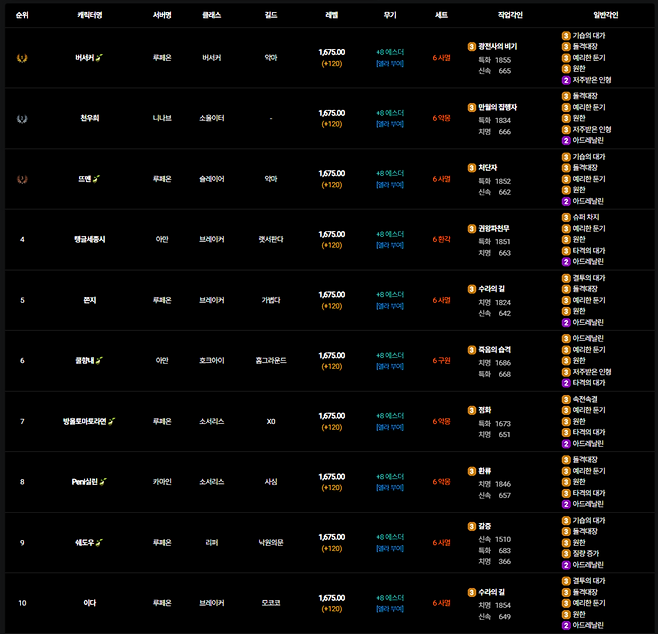Click the silver second-place rank medal icon
Viewport: 658px width, 634px height.
point(22,118)
